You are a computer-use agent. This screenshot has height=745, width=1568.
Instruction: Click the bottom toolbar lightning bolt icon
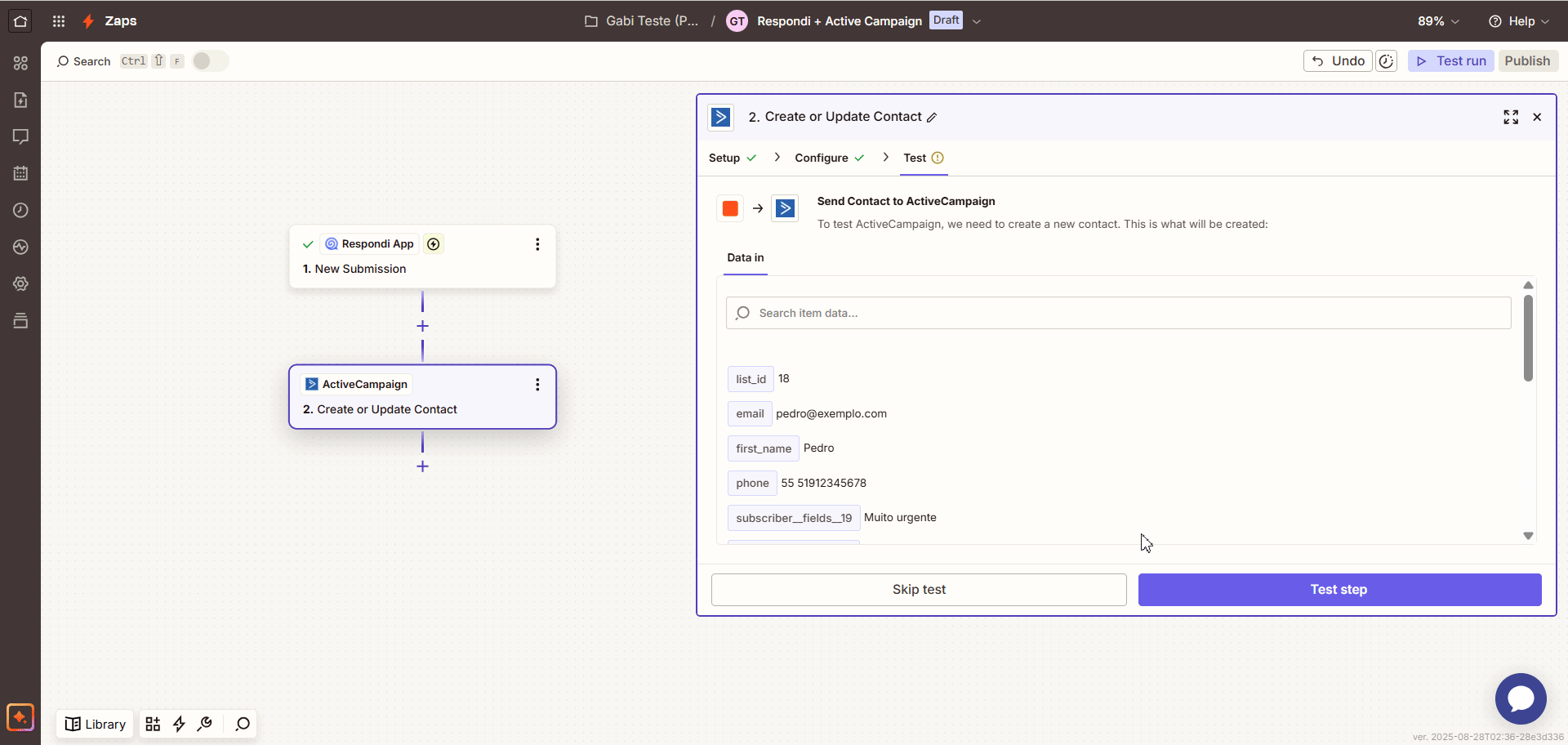coord(179,724)
